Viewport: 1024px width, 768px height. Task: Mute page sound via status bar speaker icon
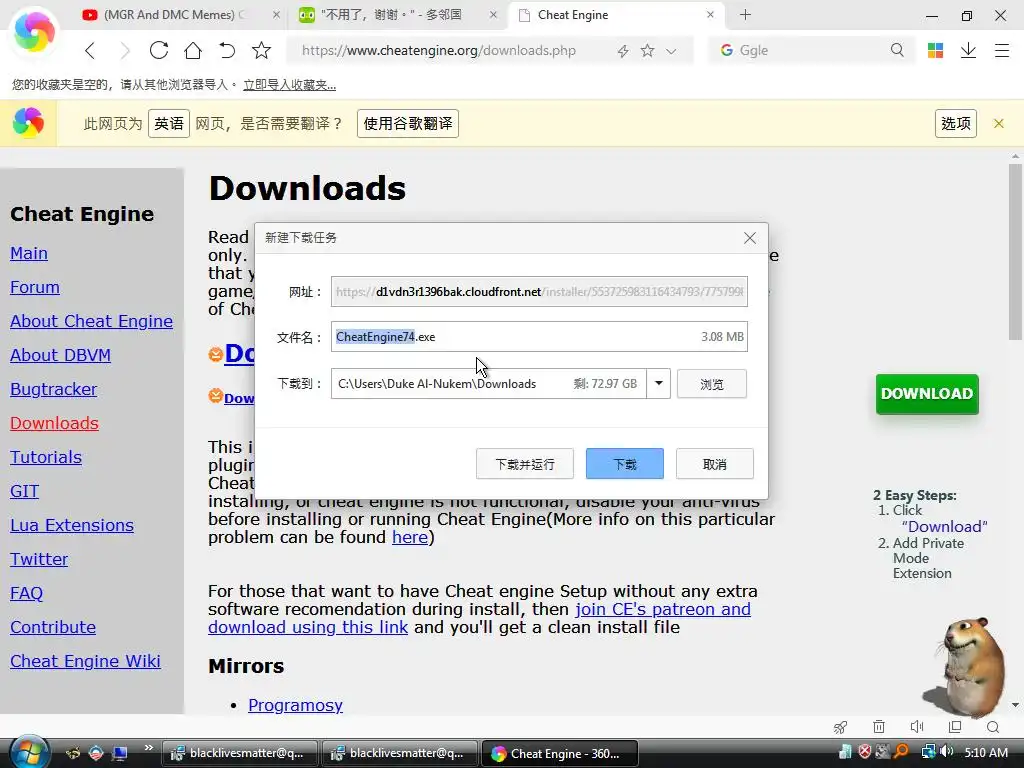pos(917,727)
